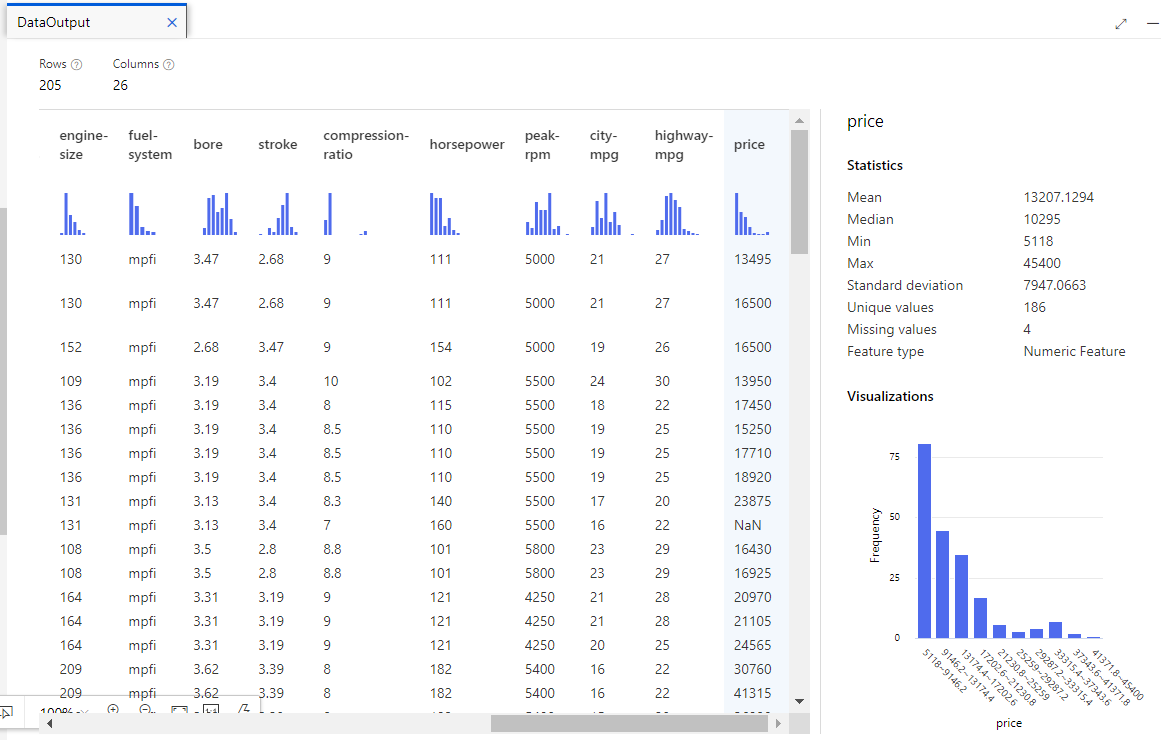Screen dimensions: 1161x740
Task: Click the engine-size column histogram thumbnail
Action: (72, 214)
